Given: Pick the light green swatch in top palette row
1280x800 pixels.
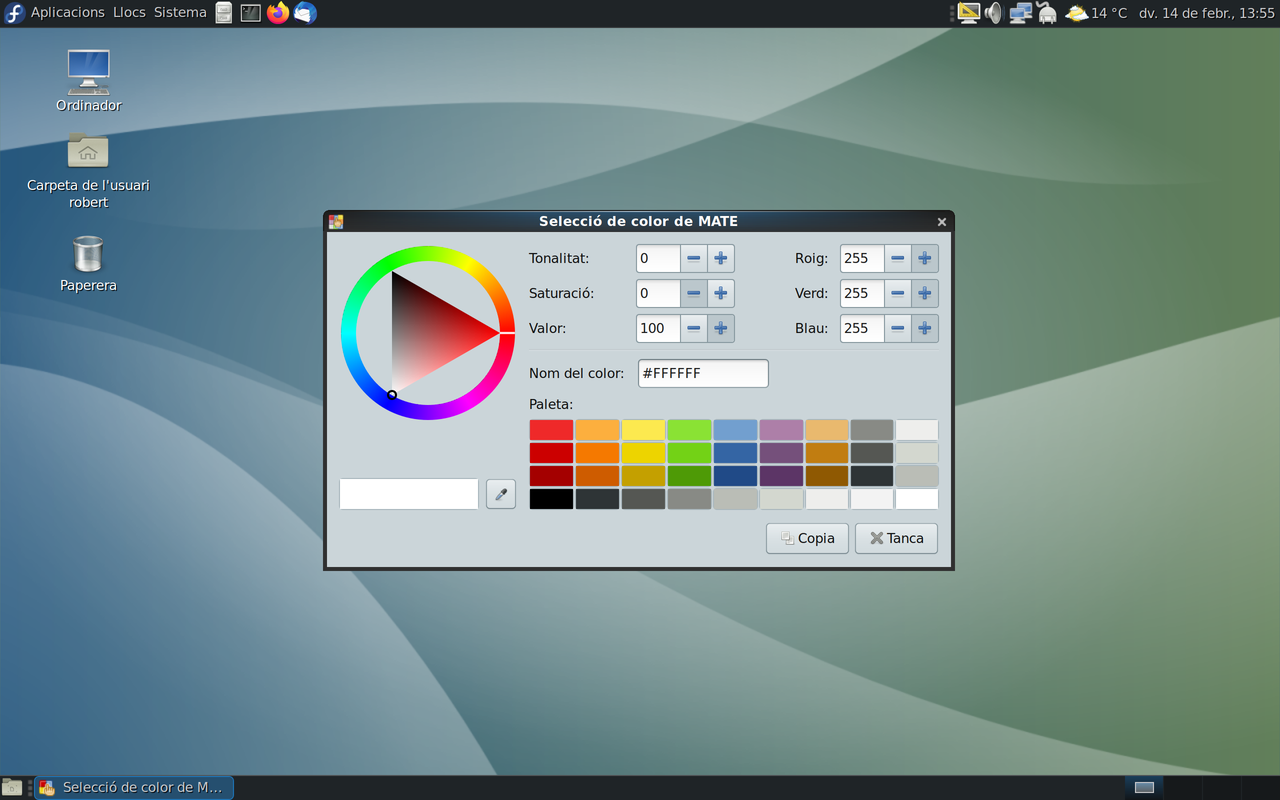Looking at the screenshot, I should [689, 430].
